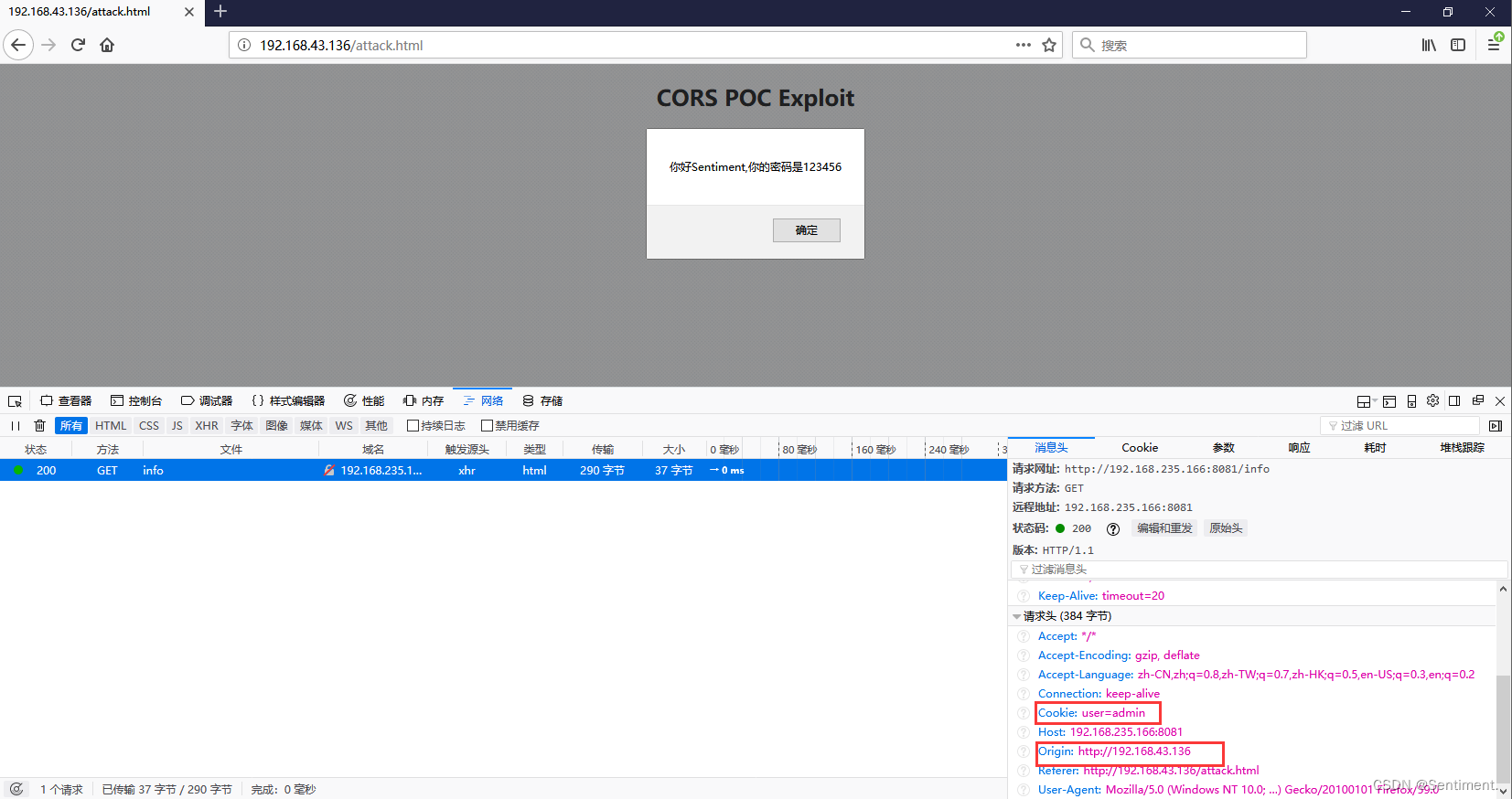Toggle the split console icon

coord(1389,401)
